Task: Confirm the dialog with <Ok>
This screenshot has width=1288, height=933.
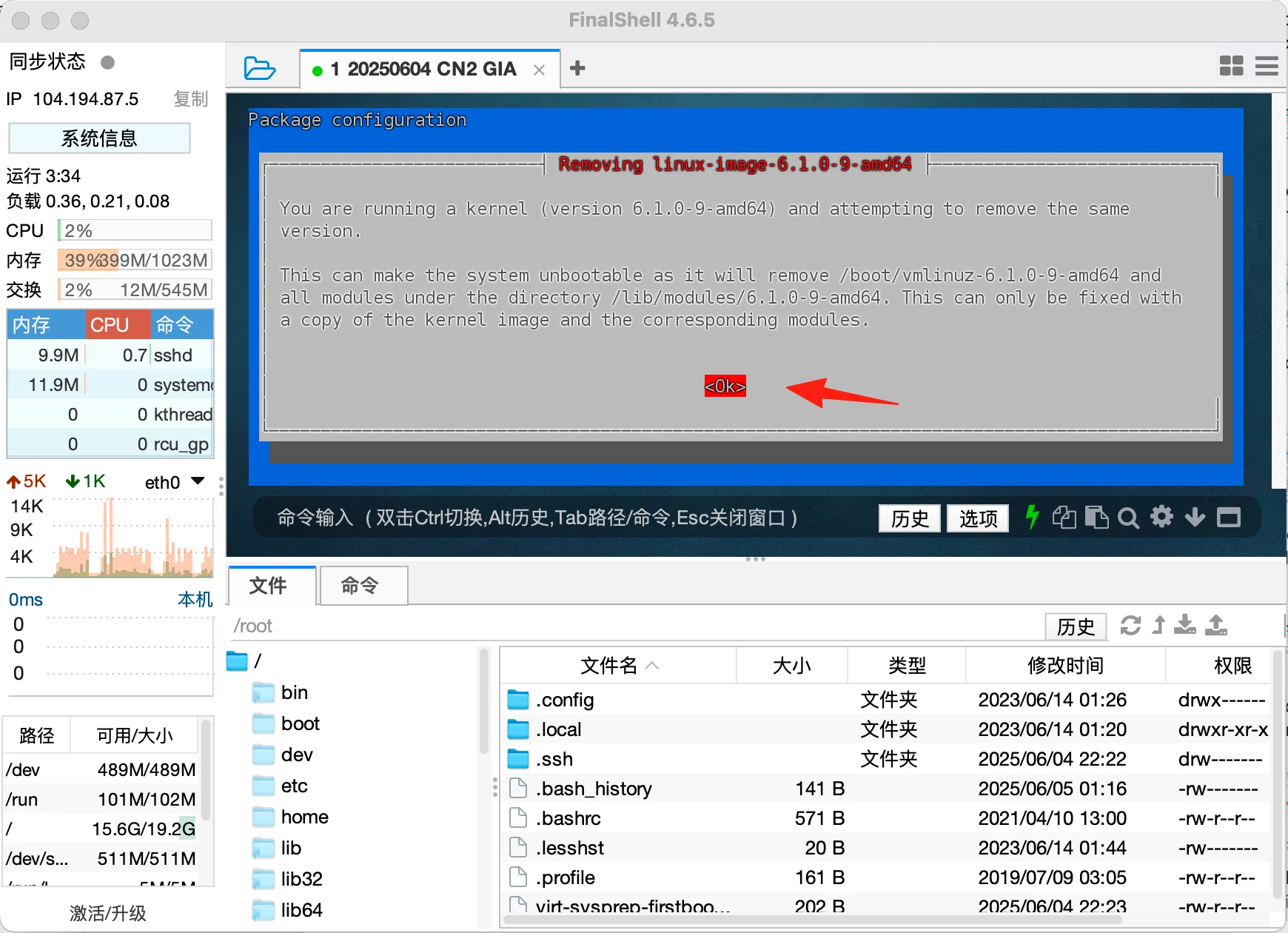Action: [725, 386]
